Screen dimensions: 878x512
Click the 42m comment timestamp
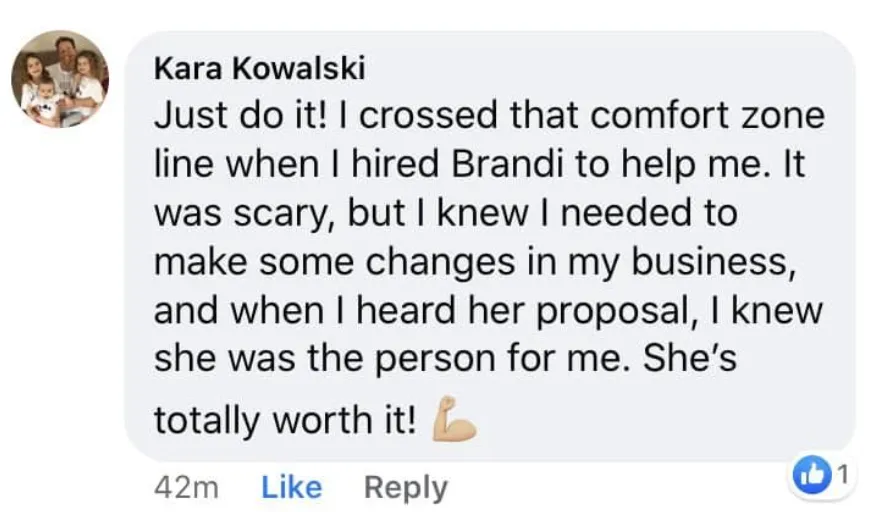tap(186, 487)
